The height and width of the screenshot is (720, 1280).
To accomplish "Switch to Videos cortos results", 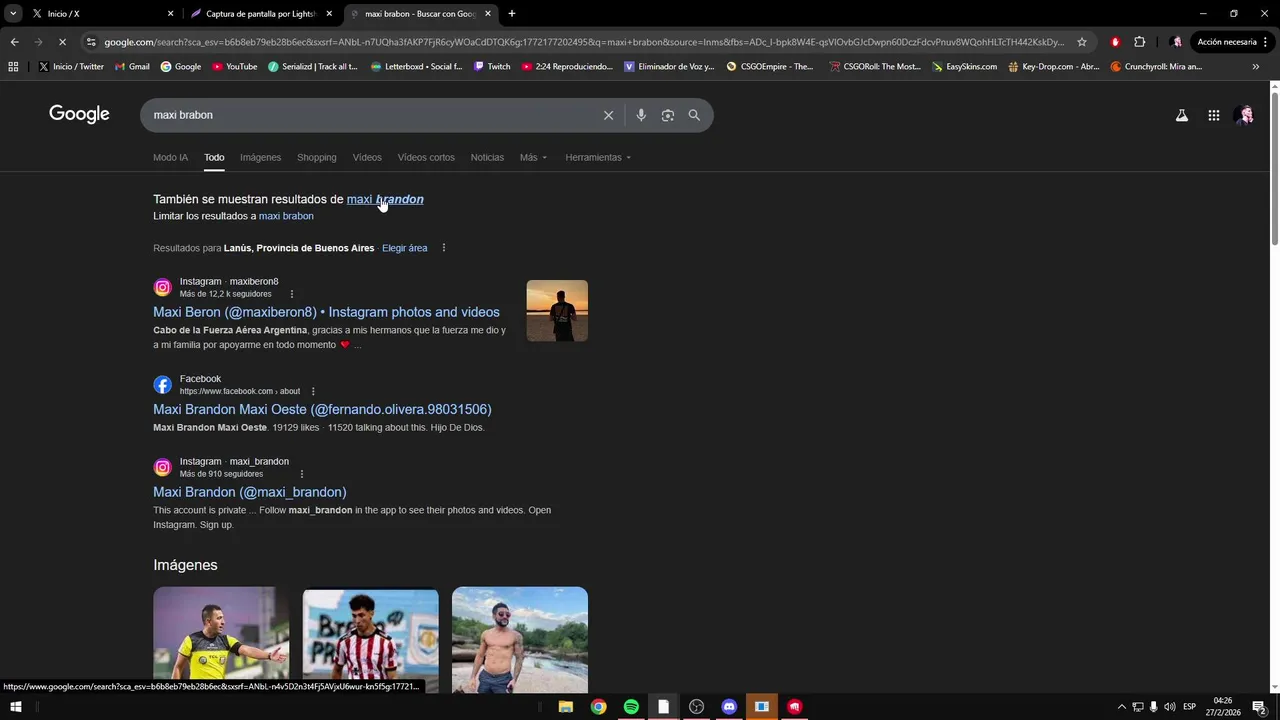I will click(x=426, y=157).
